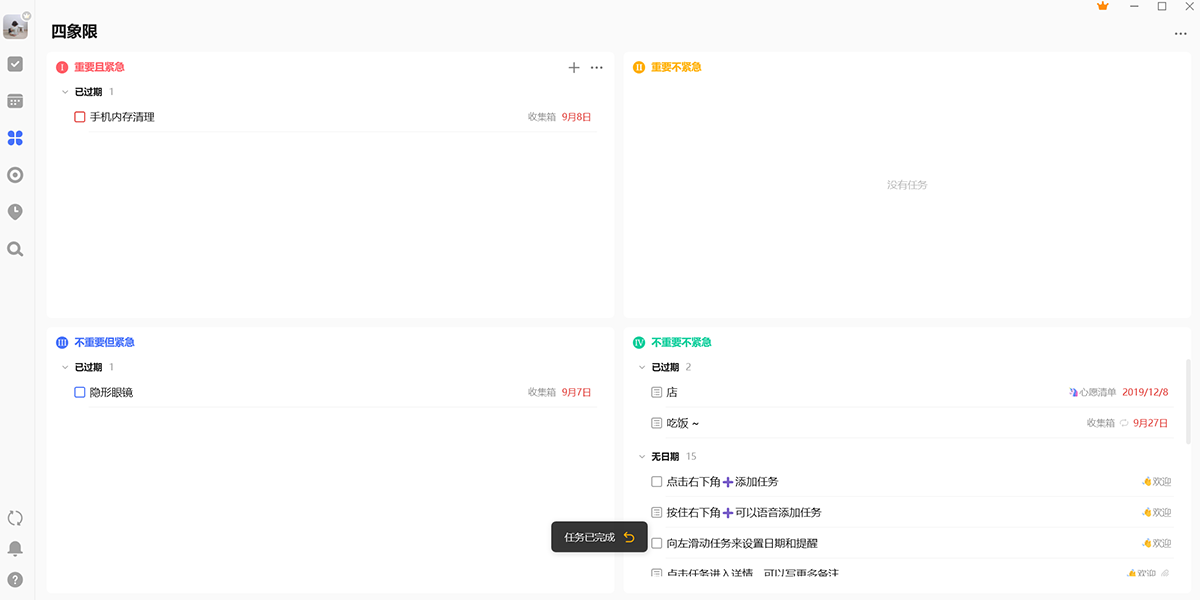The width and height of the screenshot is (1200, 600).
Task: Open the habit clock icon in sidebar
Action: (x=15, y=212)
